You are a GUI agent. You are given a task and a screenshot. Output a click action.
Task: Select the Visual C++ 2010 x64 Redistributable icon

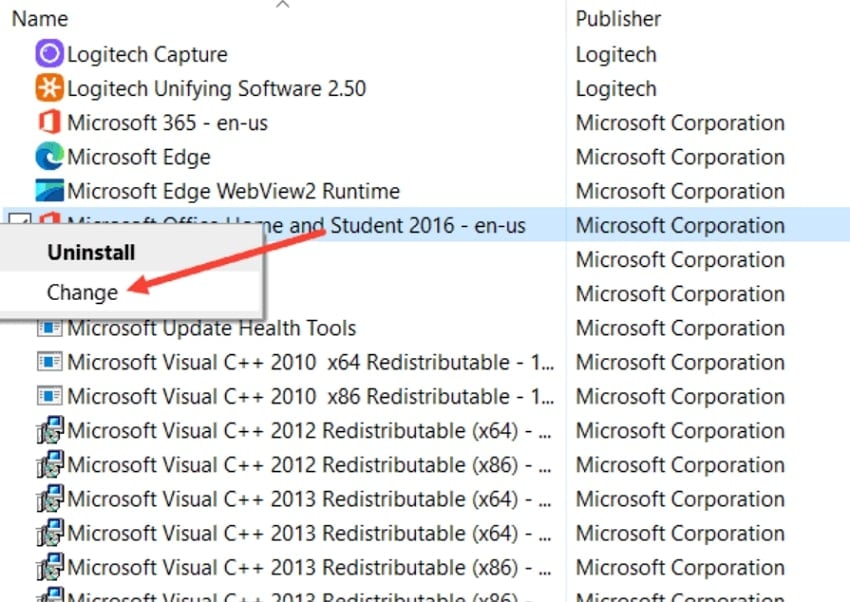pos(51,362)
